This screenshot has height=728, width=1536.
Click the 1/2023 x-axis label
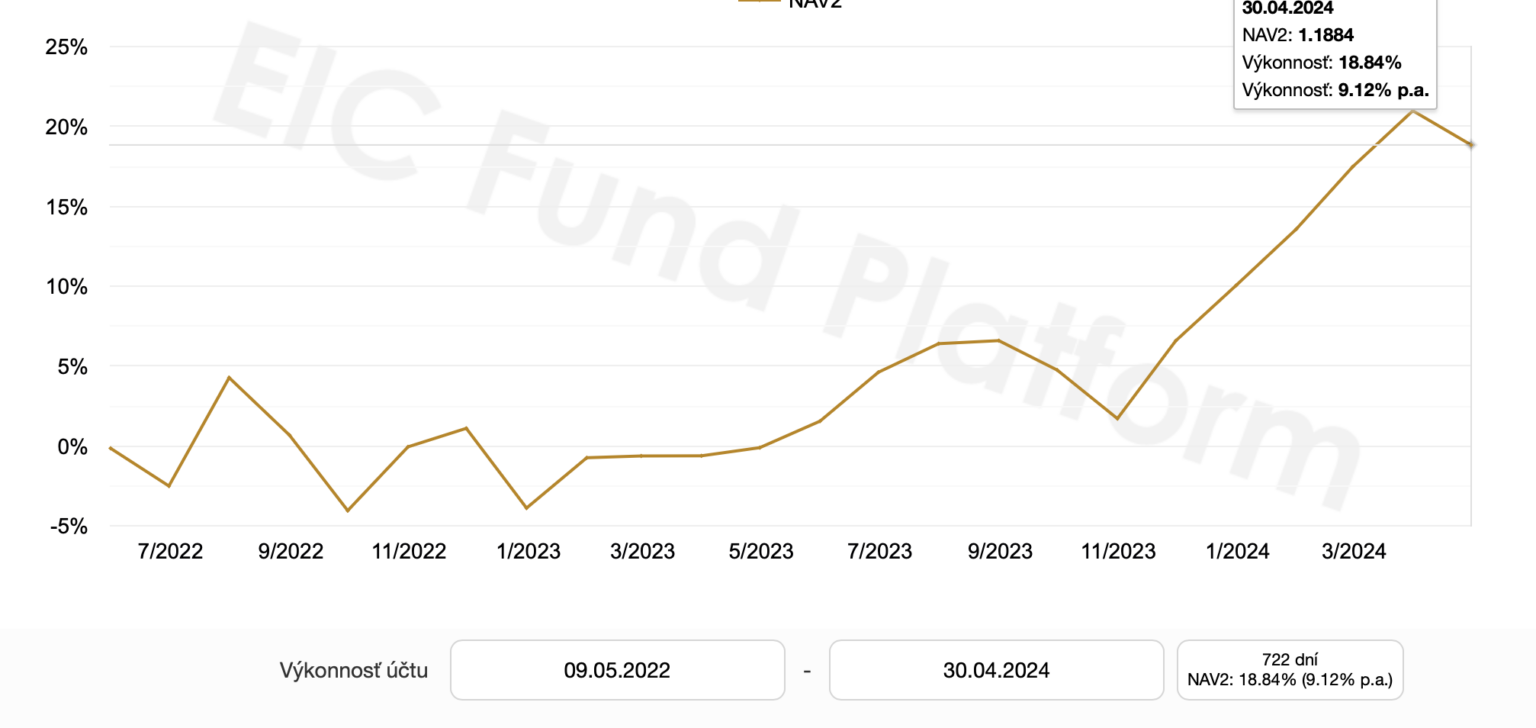coord(526,551)
